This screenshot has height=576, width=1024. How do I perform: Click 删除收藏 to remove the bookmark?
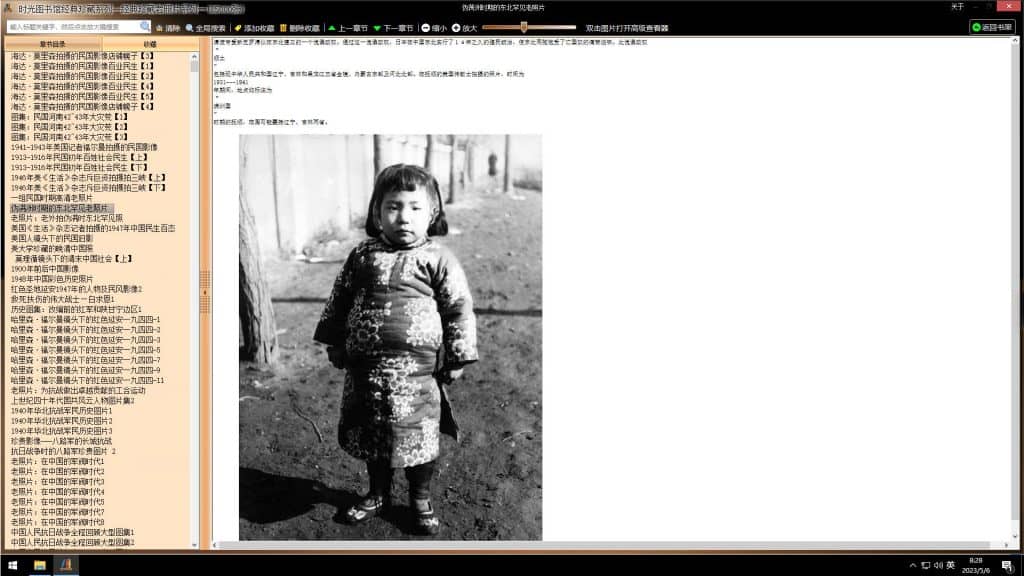coord(299,28)
